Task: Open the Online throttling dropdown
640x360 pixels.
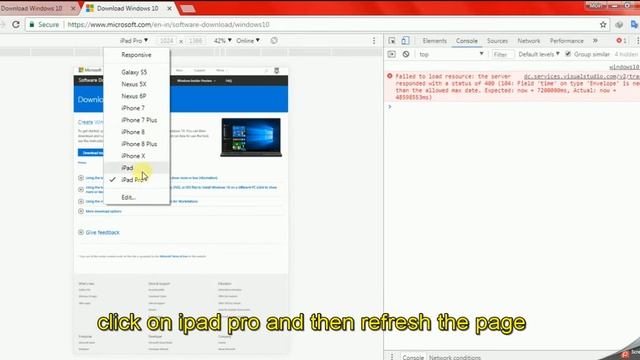Action: tap(248, 40)
